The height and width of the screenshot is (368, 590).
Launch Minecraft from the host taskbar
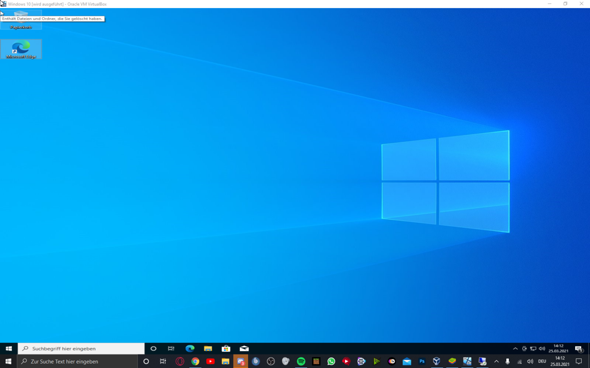[x=316, y=361]
